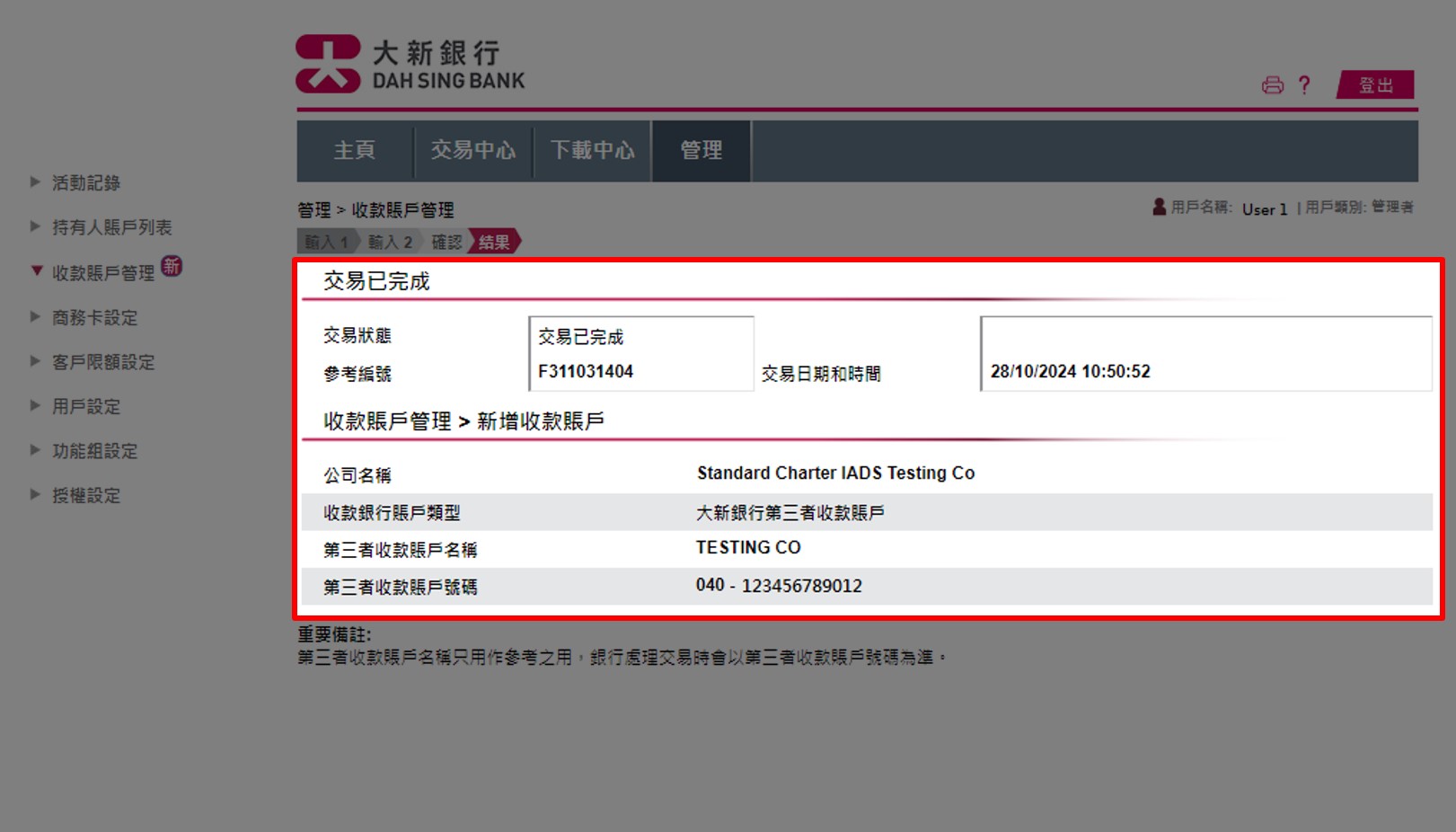Click the Dah Sing Bank logo
Image resolution: width=1456 pixels, height=832 pixels.
pyautogui.click(x=410, y=62)
